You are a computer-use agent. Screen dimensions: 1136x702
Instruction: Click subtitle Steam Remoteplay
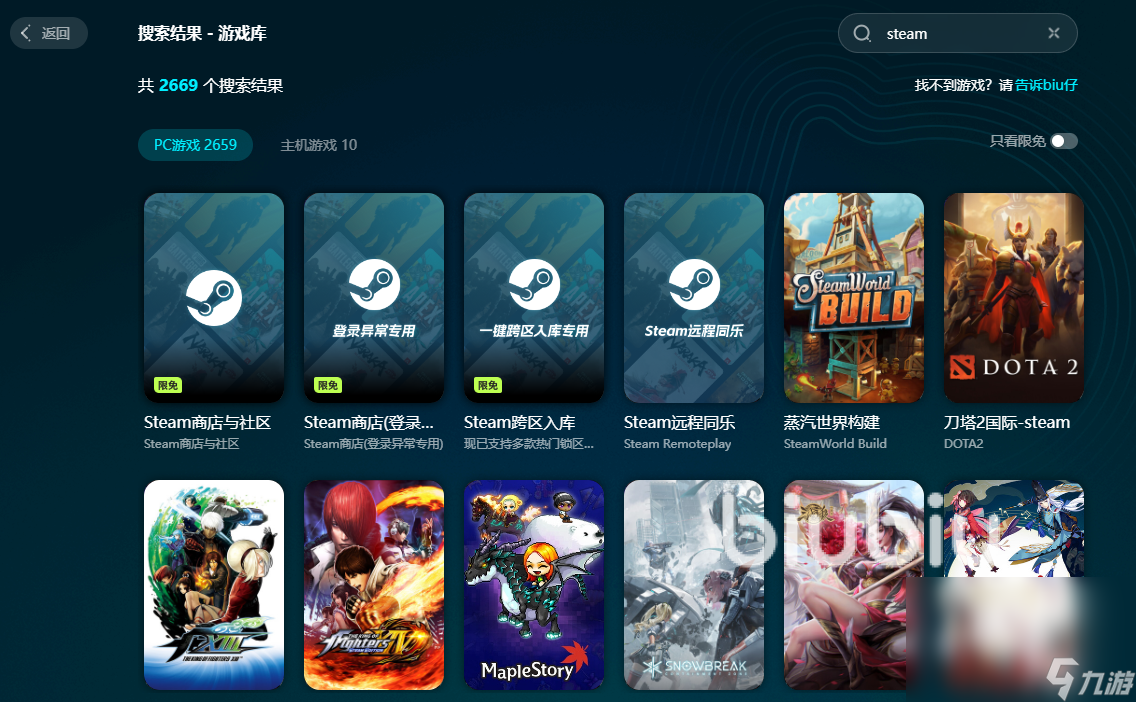click(x=677, y=443)
